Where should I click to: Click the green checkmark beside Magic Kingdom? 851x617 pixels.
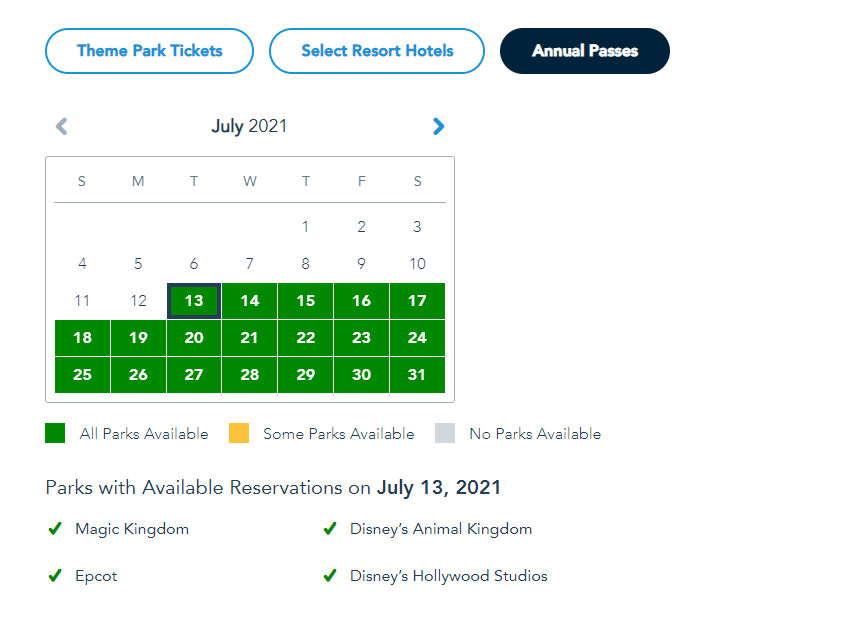55,529
